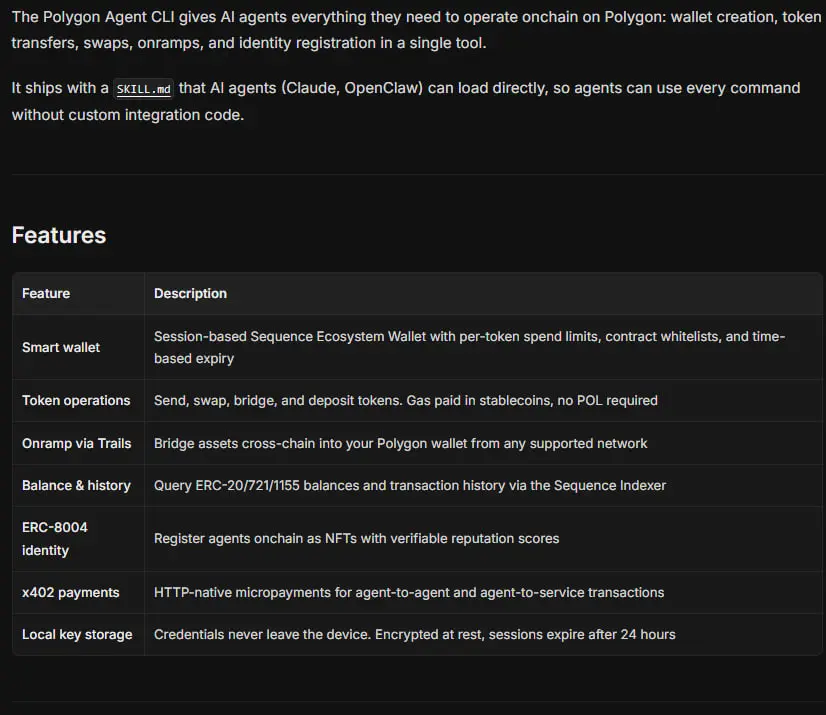Select the Smart wallet feature cell
This screenshot has width=826, height=715.
[61, 347]
